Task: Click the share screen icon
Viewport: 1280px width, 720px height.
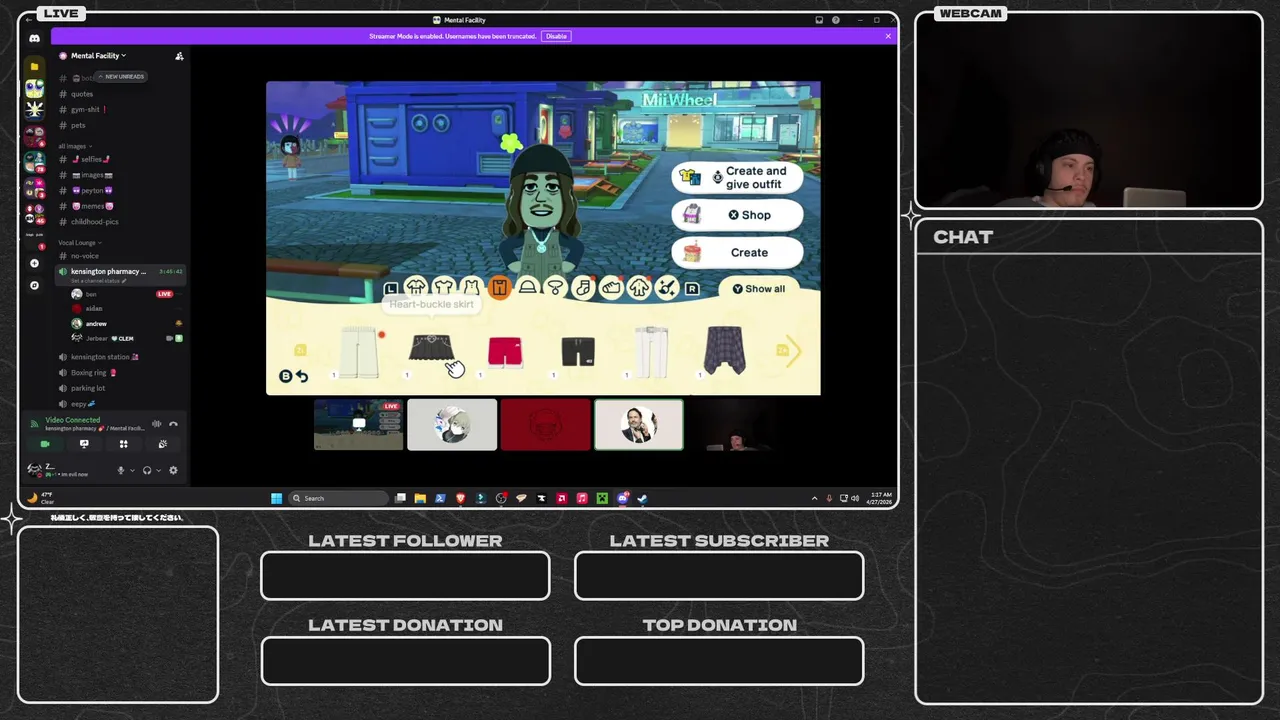Action: coord(84,444)
